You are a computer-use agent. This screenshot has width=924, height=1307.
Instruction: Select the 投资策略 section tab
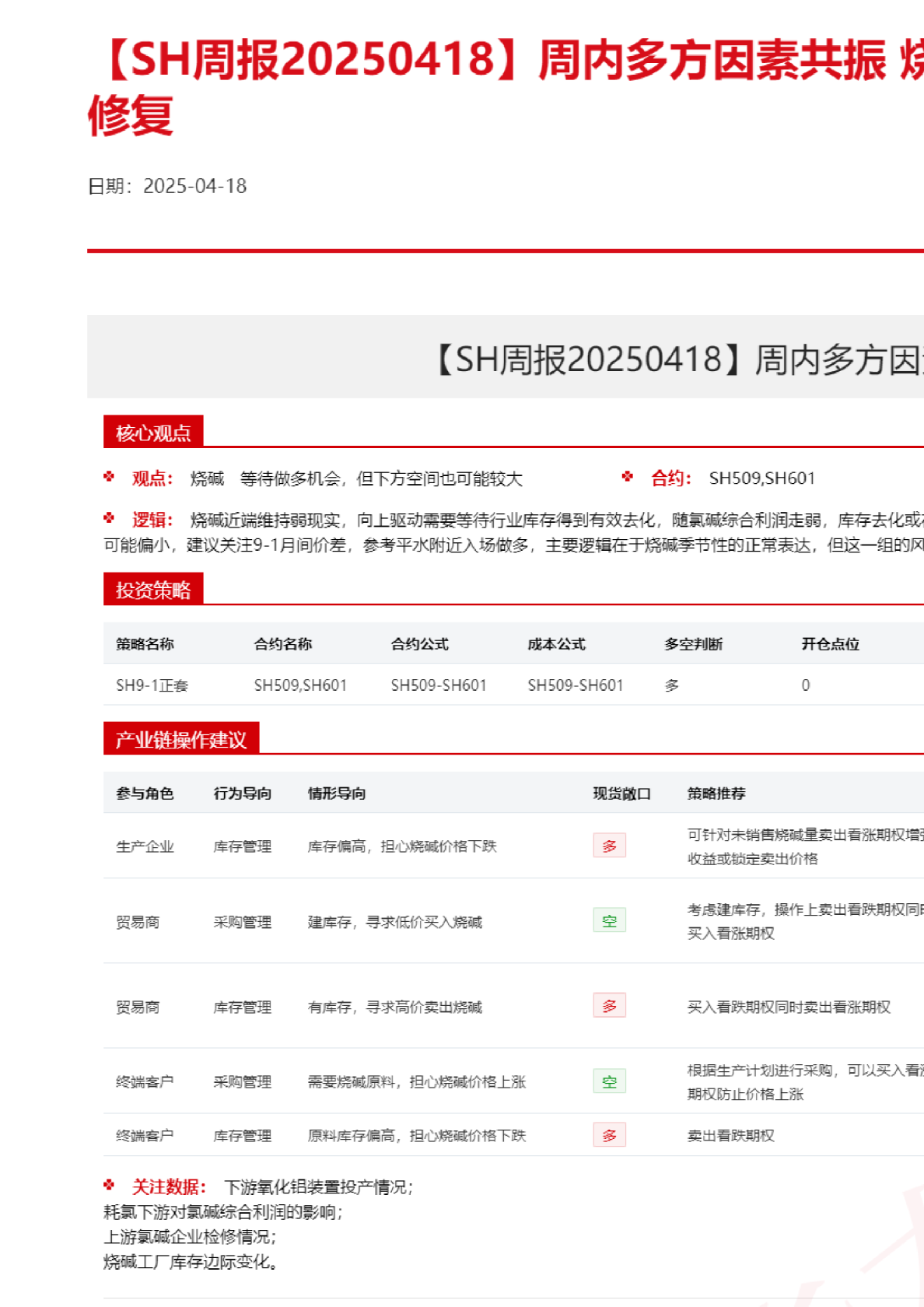coord(153,590)
